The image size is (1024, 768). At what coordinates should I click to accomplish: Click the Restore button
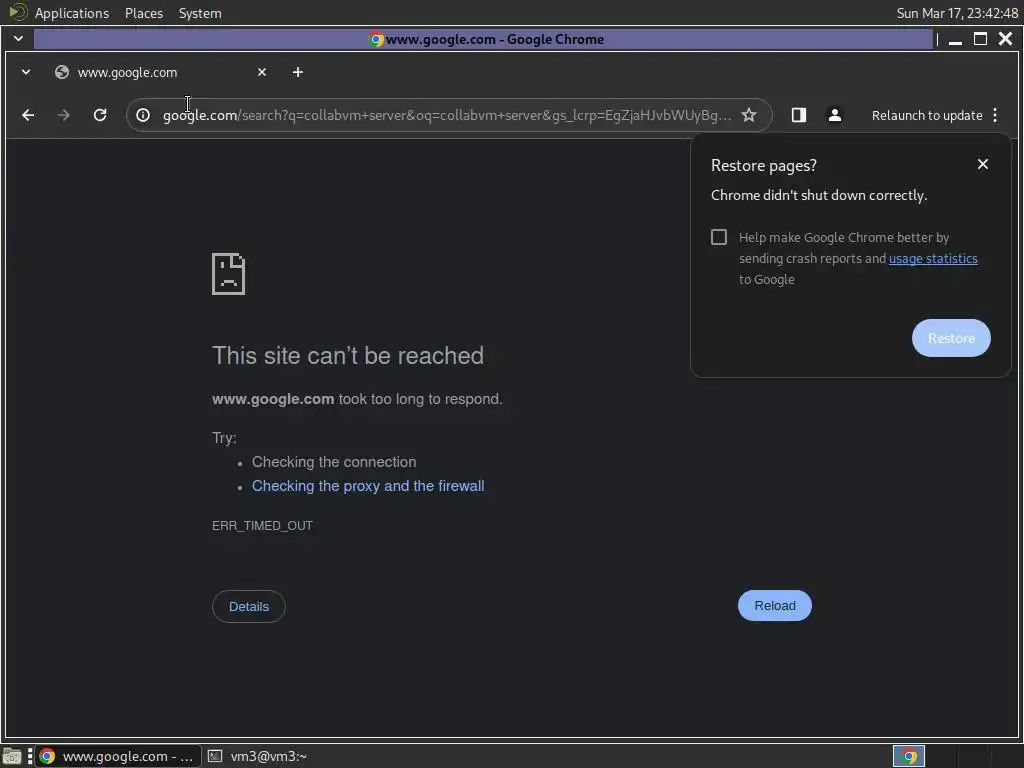coord(951,338)
